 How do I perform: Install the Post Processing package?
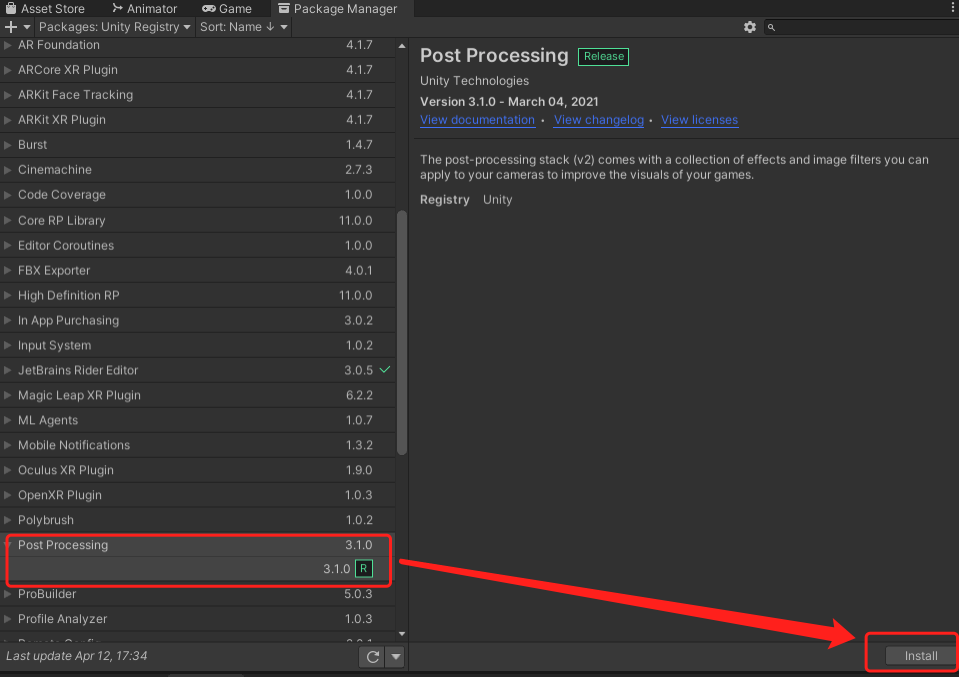point(920,656)
